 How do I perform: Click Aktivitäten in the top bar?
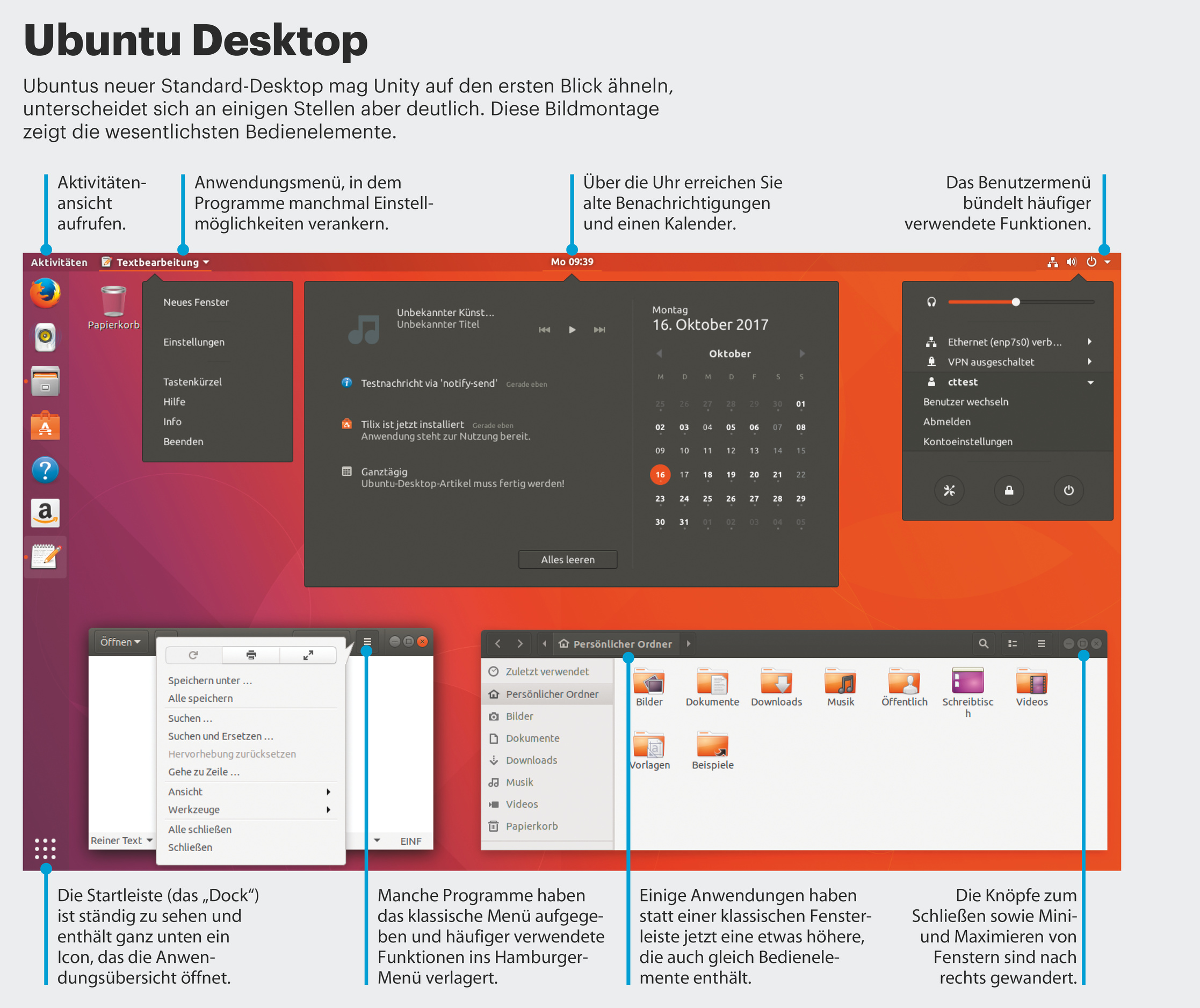(x=59, y=262)
